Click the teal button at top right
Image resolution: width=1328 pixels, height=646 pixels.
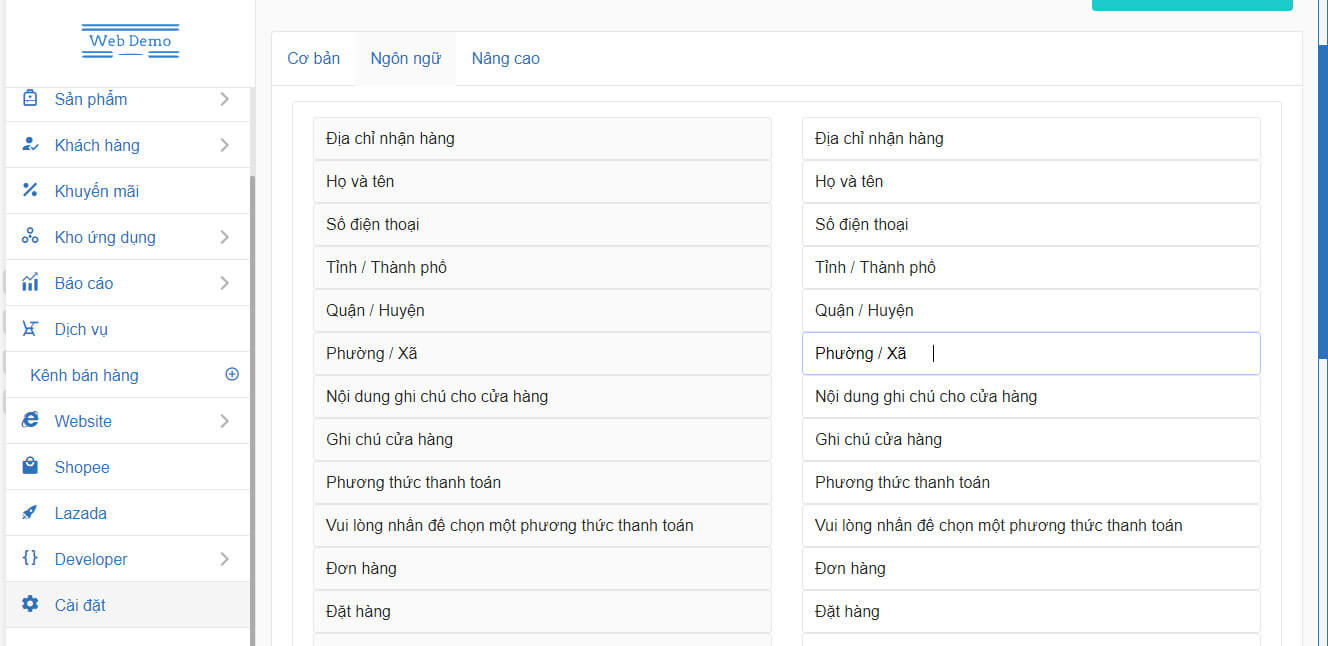point(1191,4)
